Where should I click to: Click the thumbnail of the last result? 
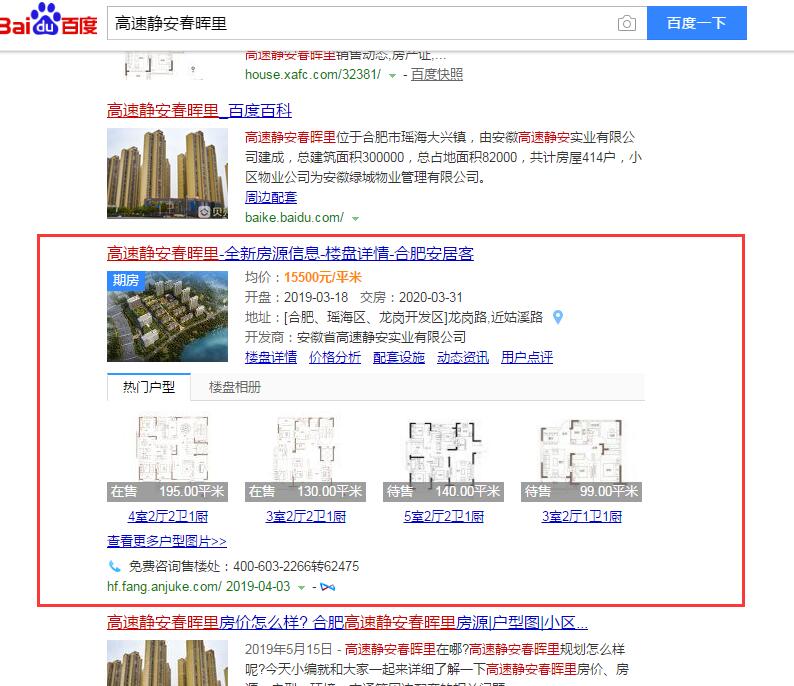pyautogui.click(x=168, y=663)
